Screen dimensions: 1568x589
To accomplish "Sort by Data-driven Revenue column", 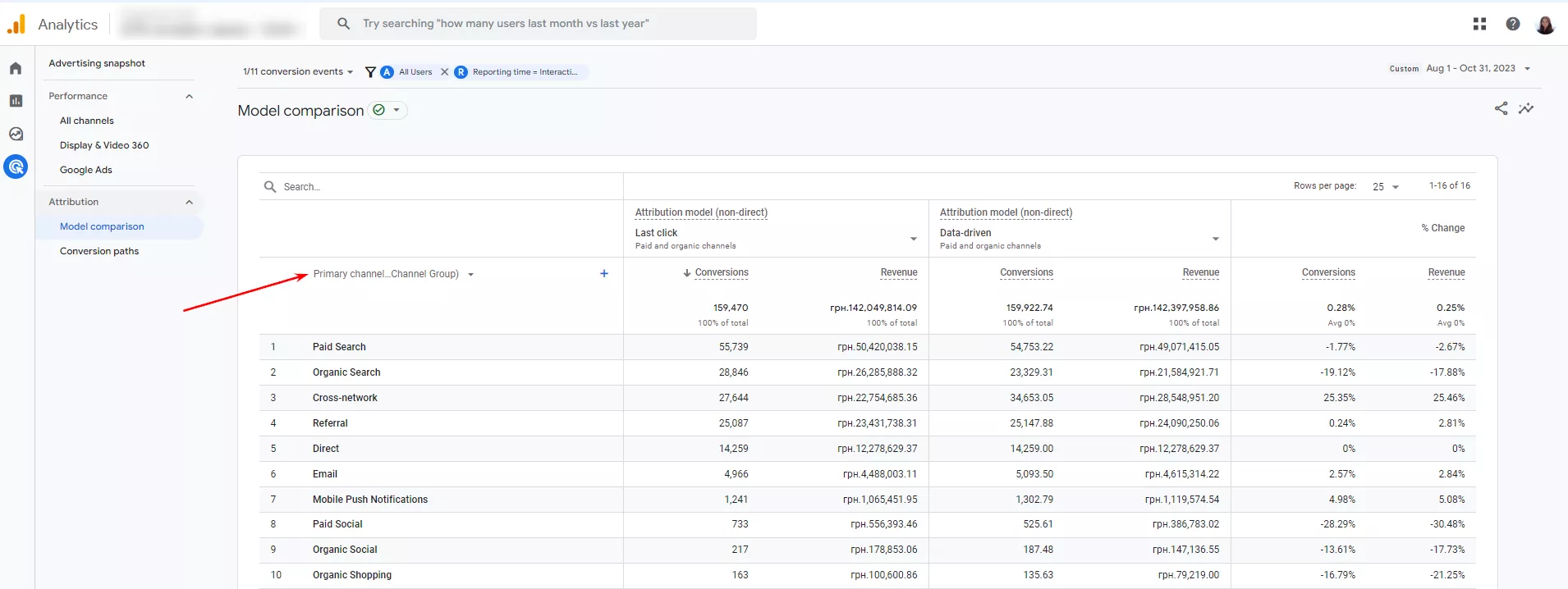I will (x=1201, y=272).
